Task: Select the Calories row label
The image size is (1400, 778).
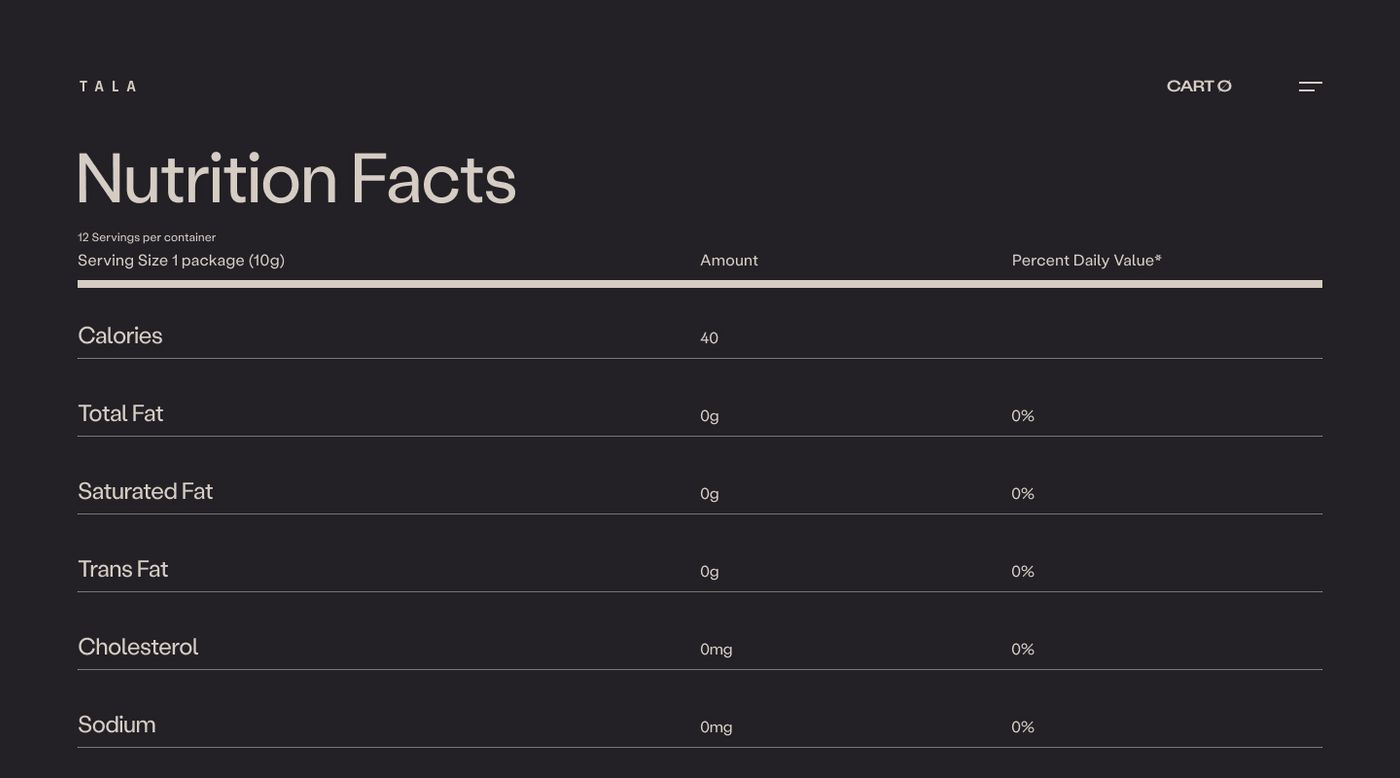Action: coord(120,335)
